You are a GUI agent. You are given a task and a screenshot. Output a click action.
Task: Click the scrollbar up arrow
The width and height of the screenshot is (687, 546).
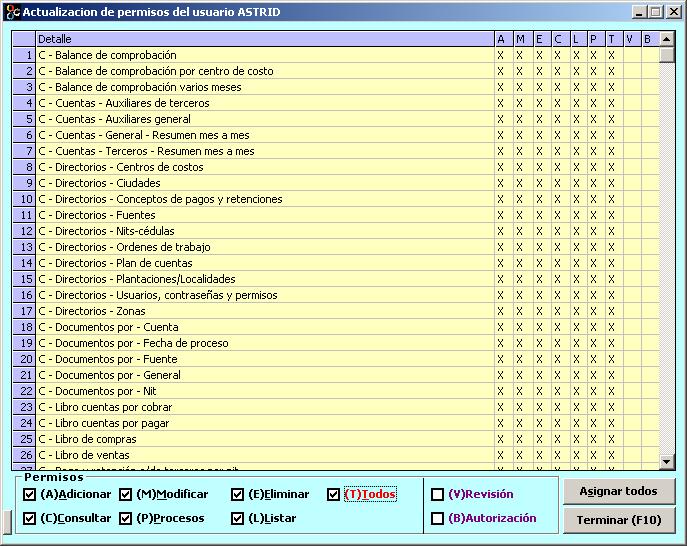coord(666,39)
